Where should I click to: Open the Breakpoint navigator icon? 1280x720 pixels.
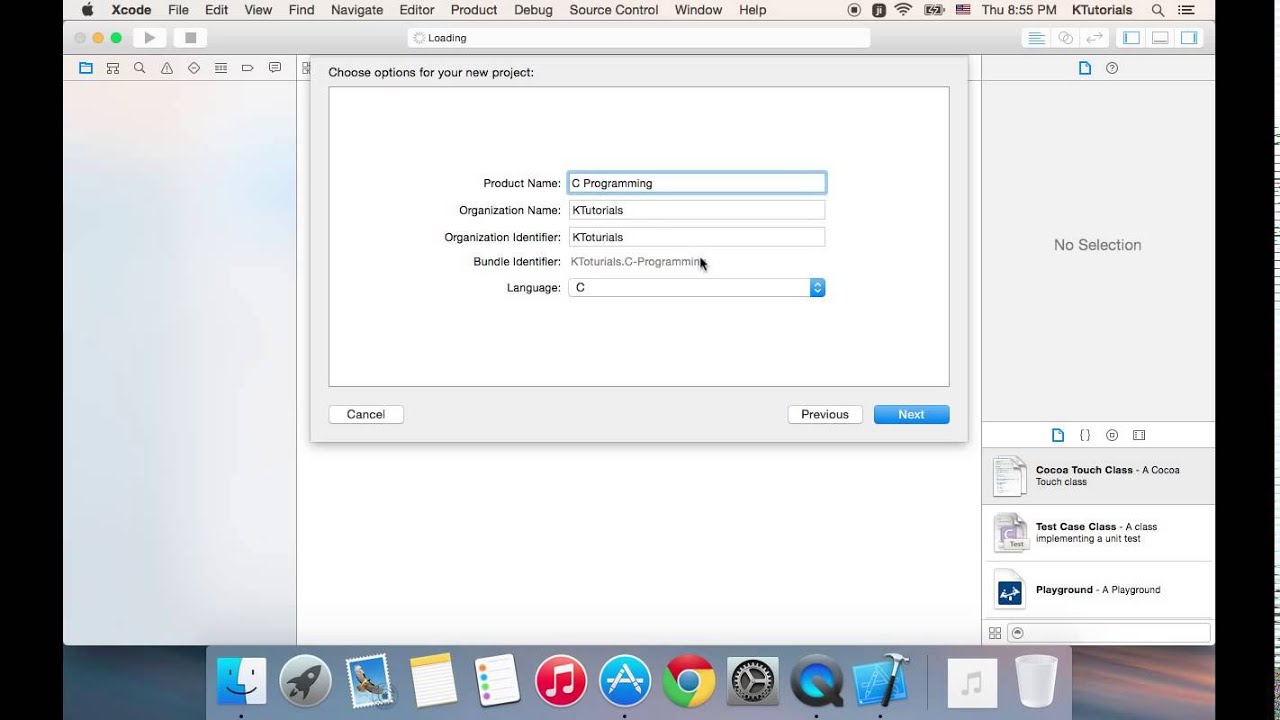click(x=248, y=68)
